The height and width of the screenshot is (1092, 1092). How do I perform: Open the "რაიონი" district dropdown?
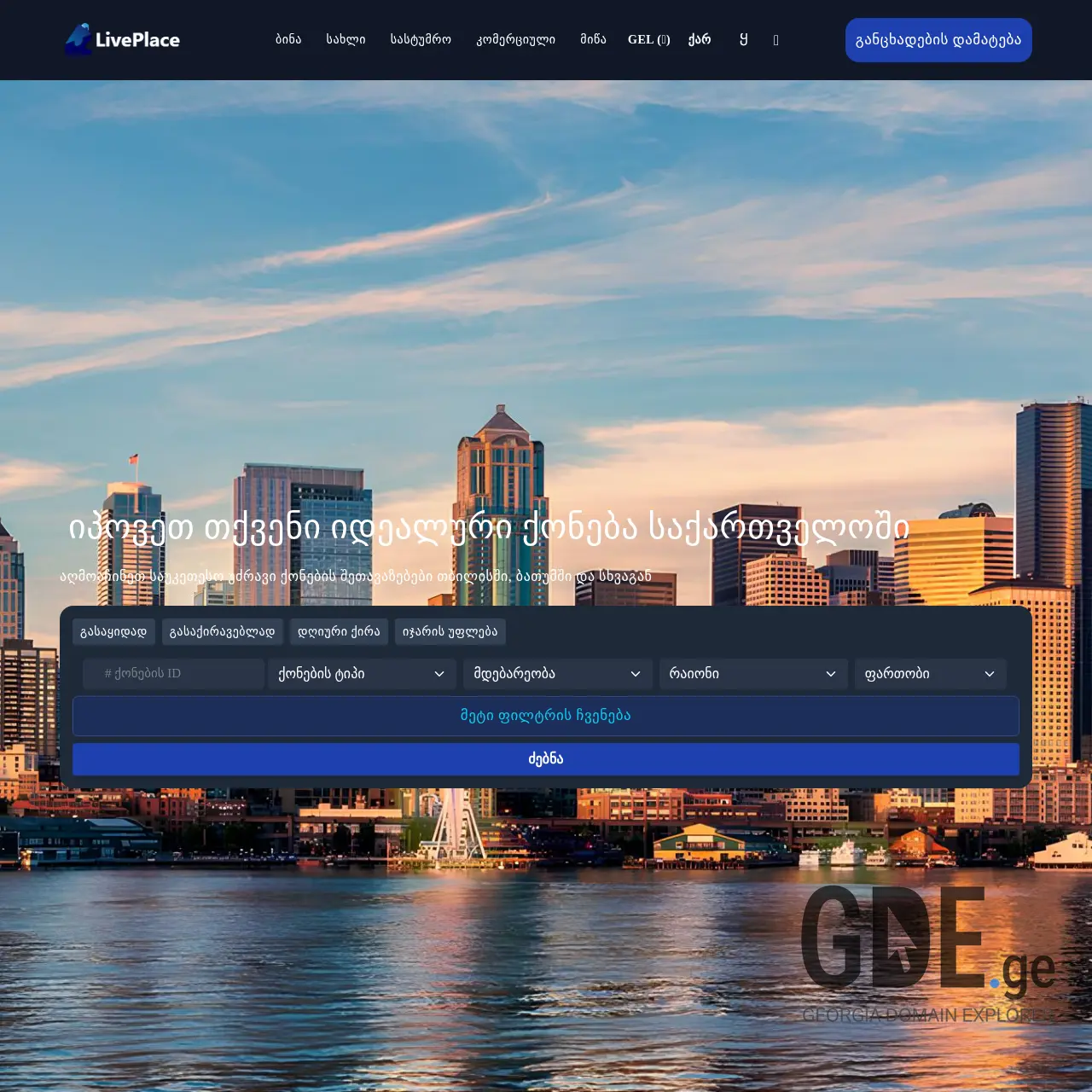752,673
